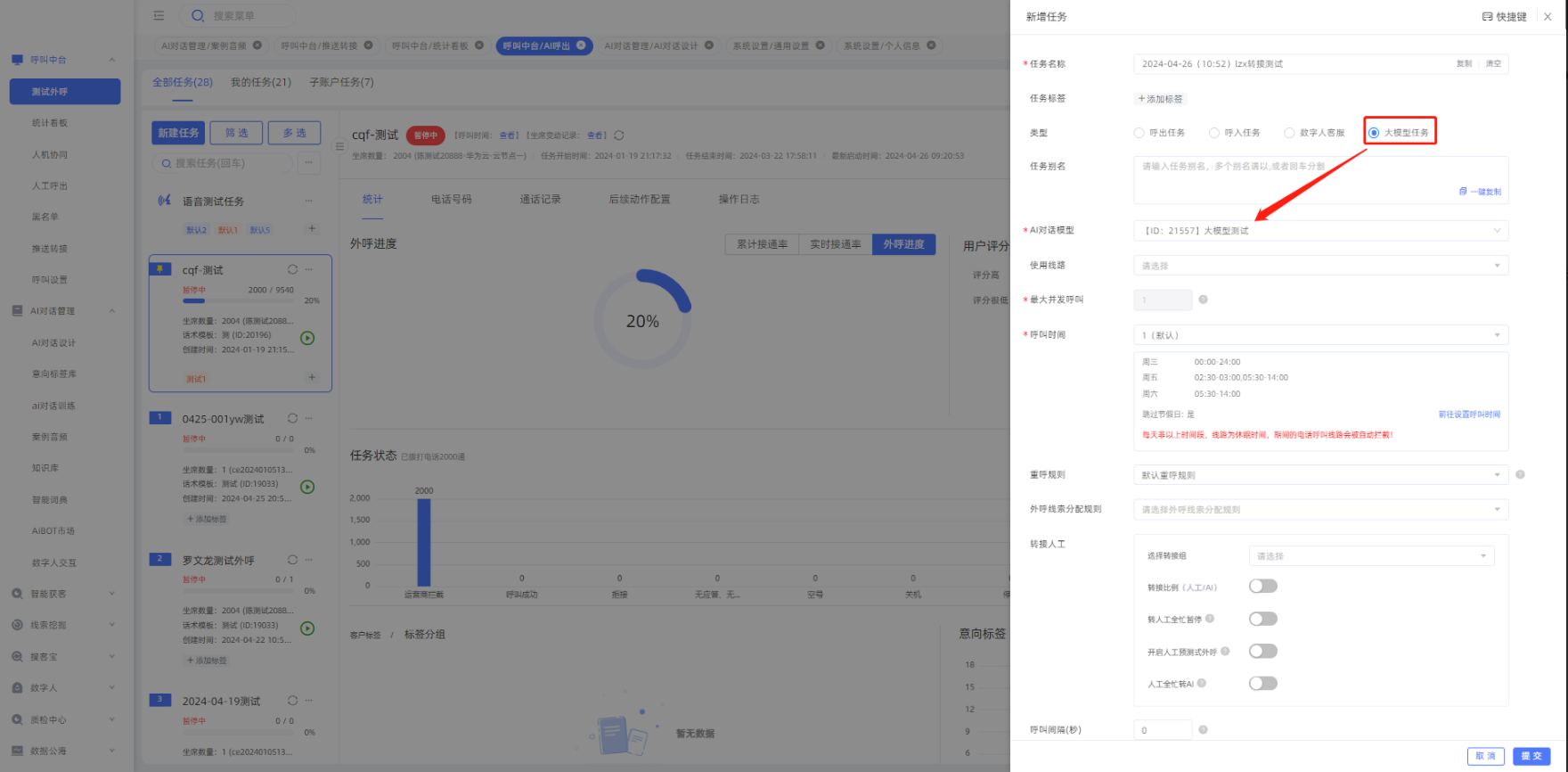The height and width of the screenshot is (772, 1568).
Task: Click the 提交 submit button
Action: (x=1531, y=756)
